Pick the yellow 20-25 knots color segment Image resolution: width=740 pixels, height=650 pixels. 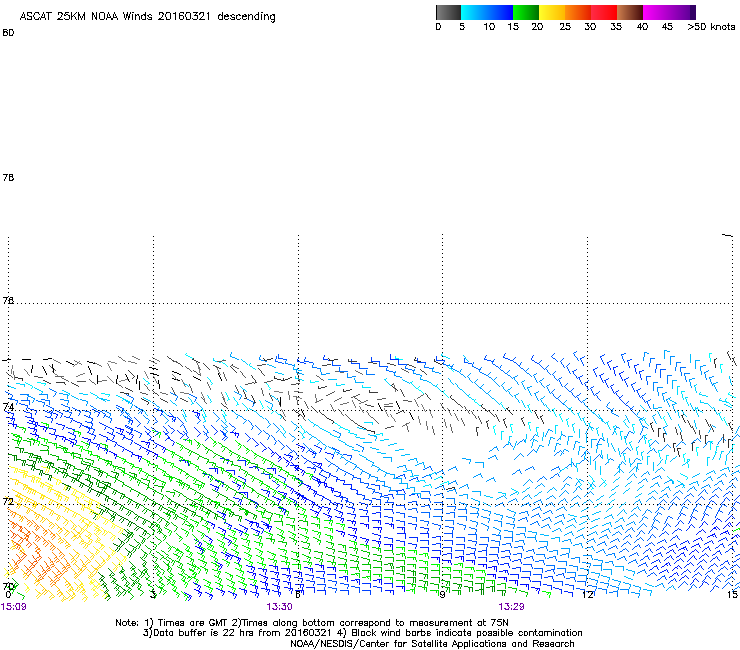click(552, 12)
